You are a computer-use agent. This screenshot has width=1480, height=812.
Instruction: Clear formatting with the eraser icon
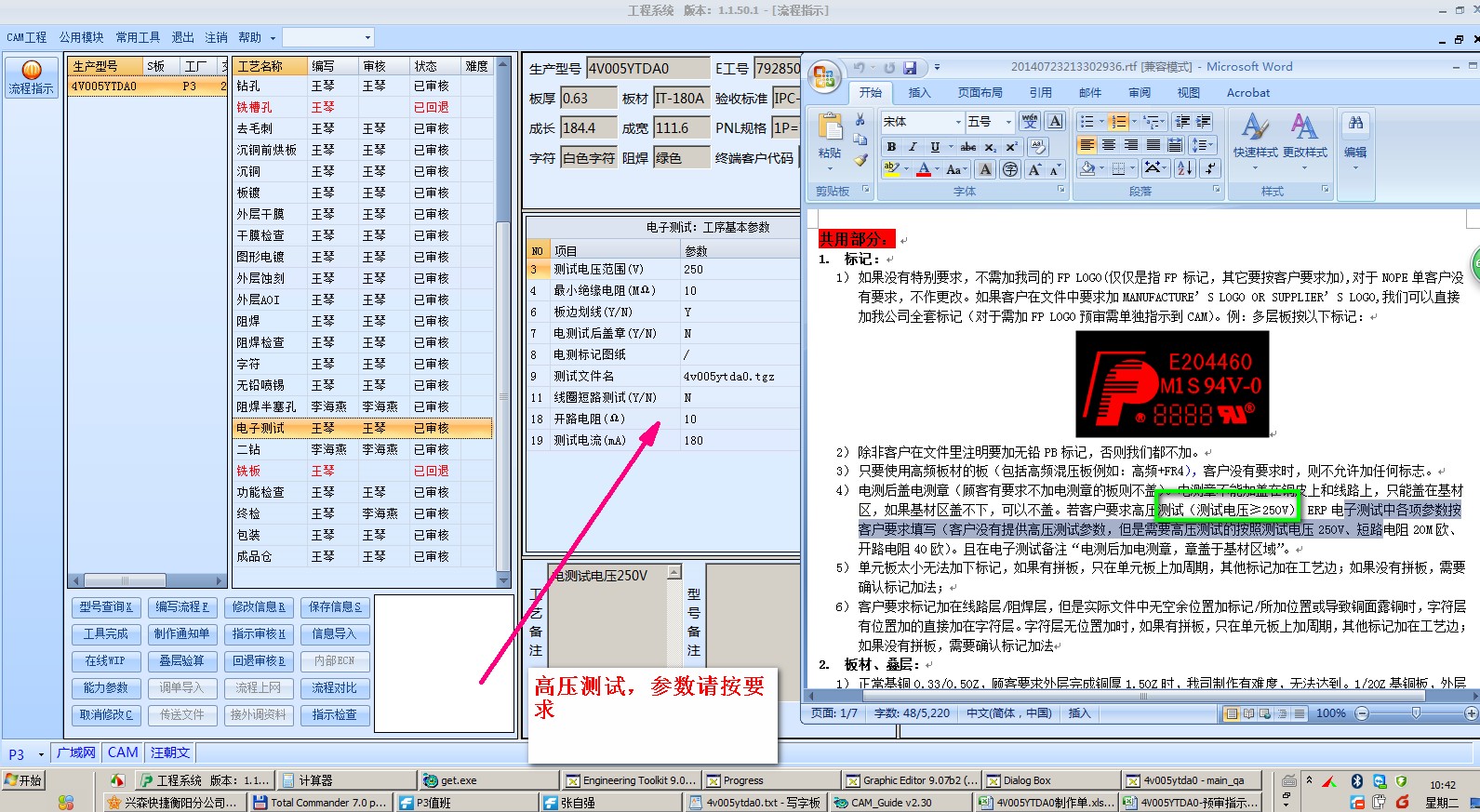click(1038, 147)
